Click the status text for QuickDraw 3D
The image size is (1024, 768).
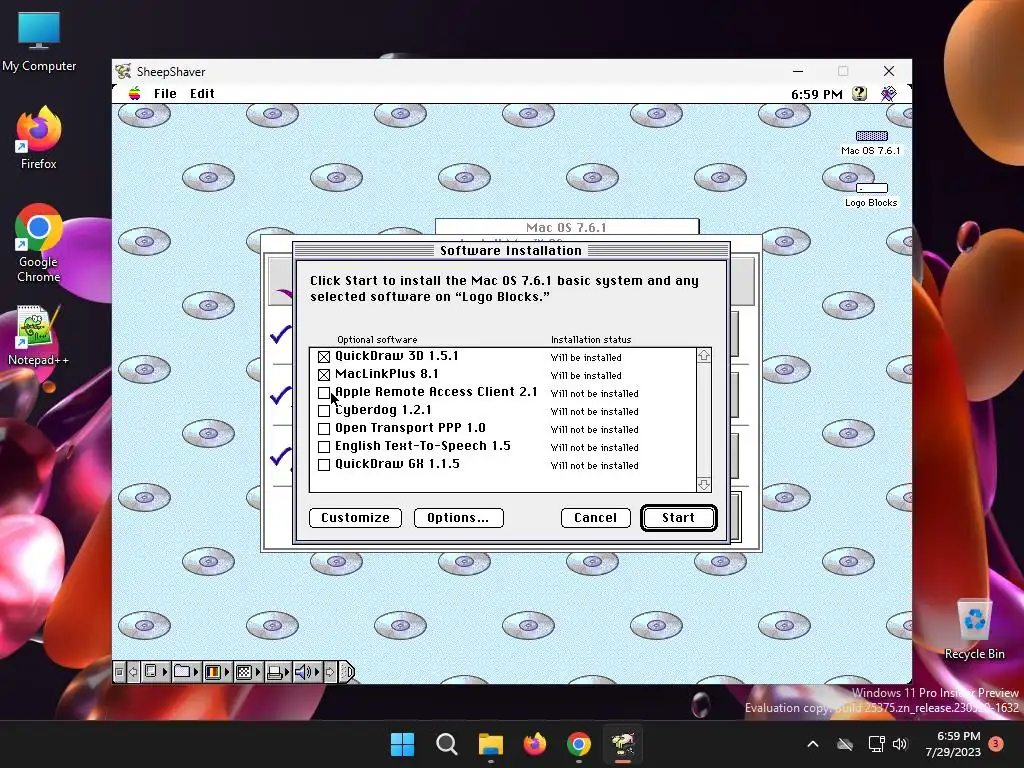(x=586, y=358)
